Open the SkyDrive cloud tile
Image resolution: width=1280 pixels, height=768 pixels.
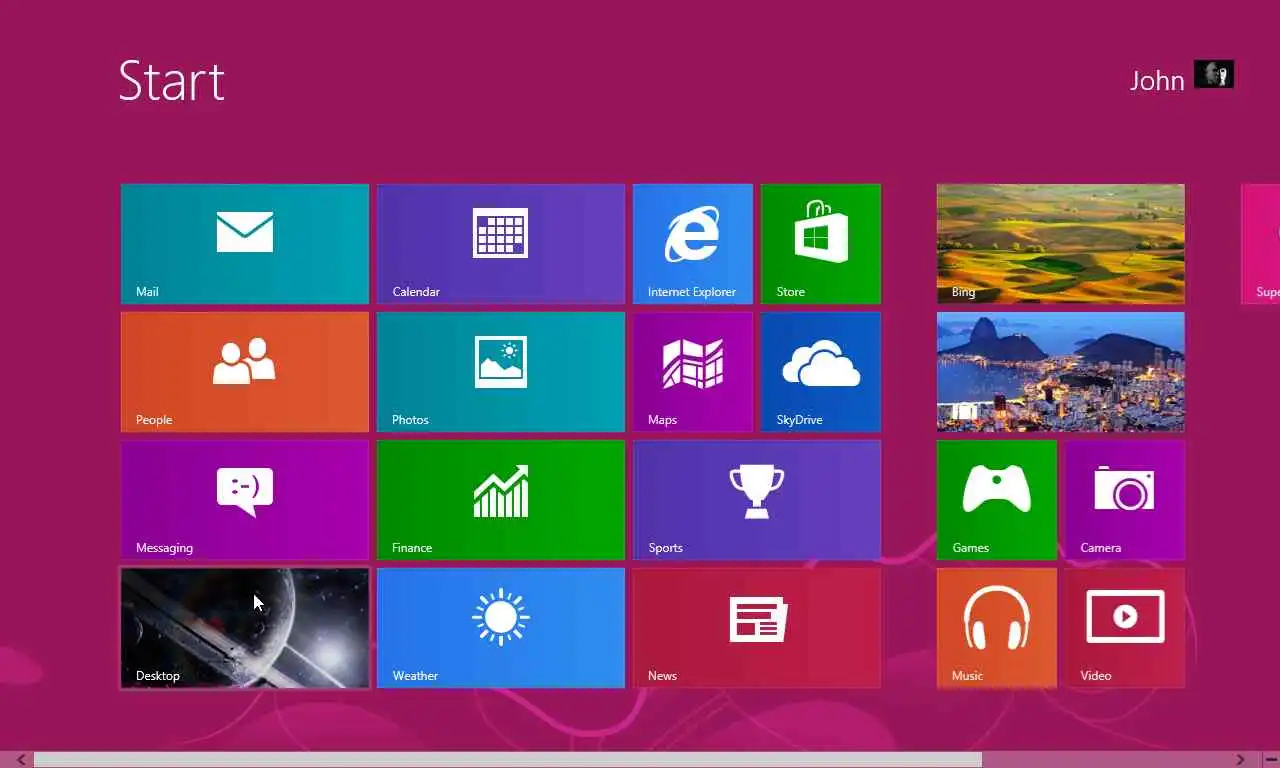[821, 372]
